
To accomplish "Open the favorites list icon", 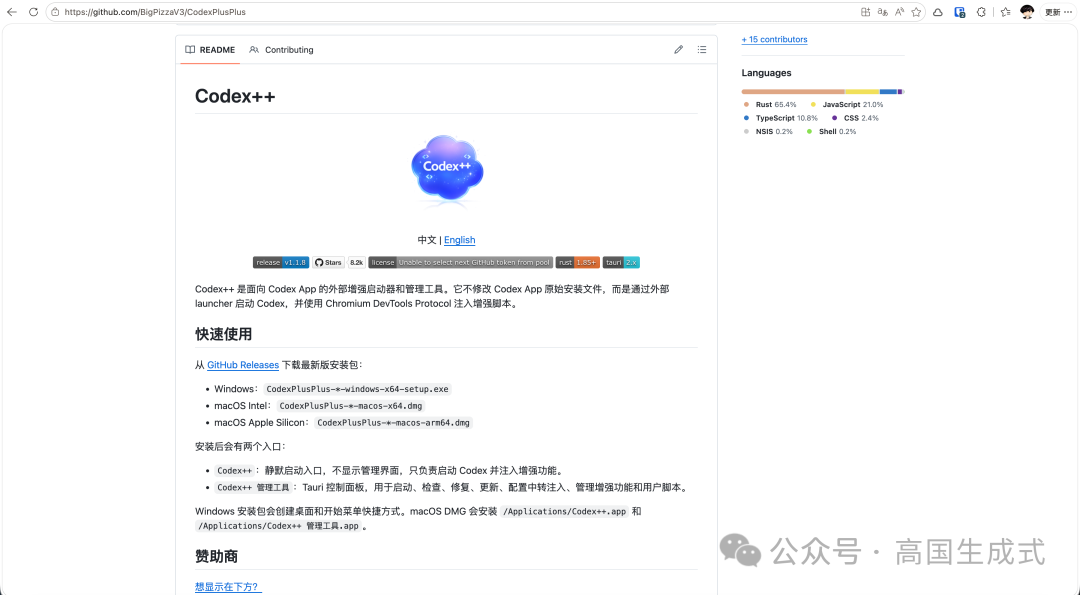I will click(x=1006, y=12).
